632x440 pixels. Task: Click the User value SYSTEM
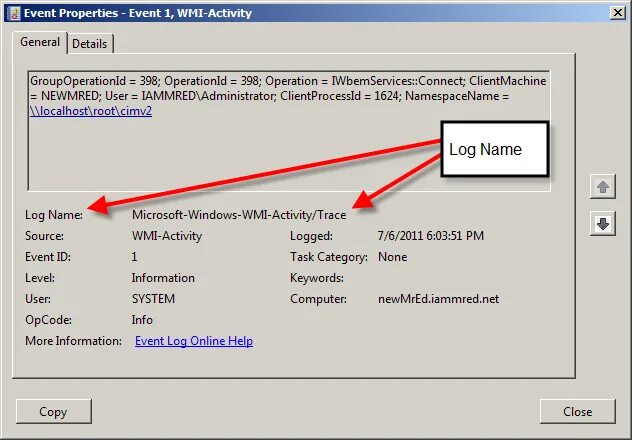(153, 299)
